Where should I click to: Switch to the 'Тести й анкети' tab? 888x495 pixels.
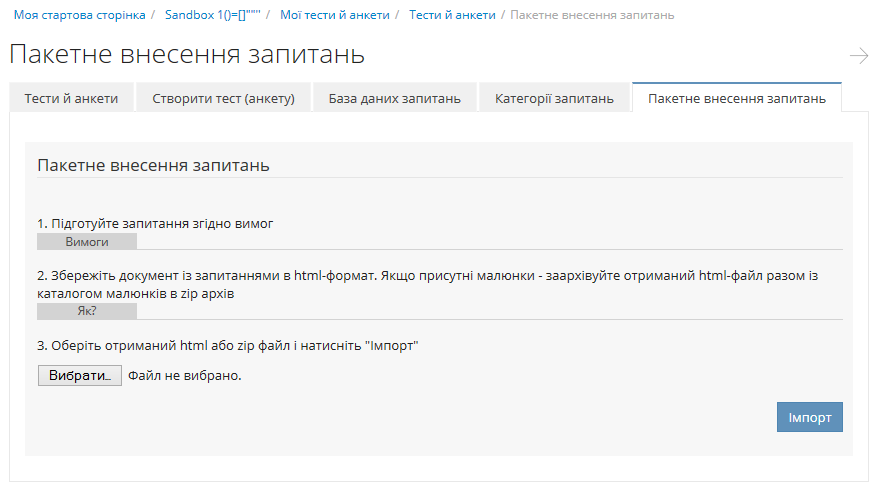[x=71, y=98]
